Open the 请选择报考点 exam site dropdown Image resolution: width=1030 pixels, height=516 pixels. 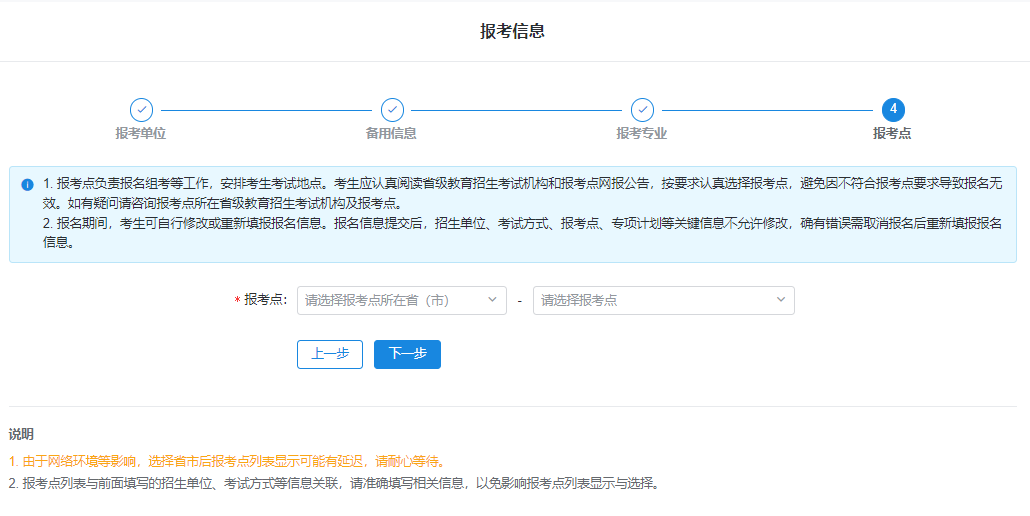663,300
